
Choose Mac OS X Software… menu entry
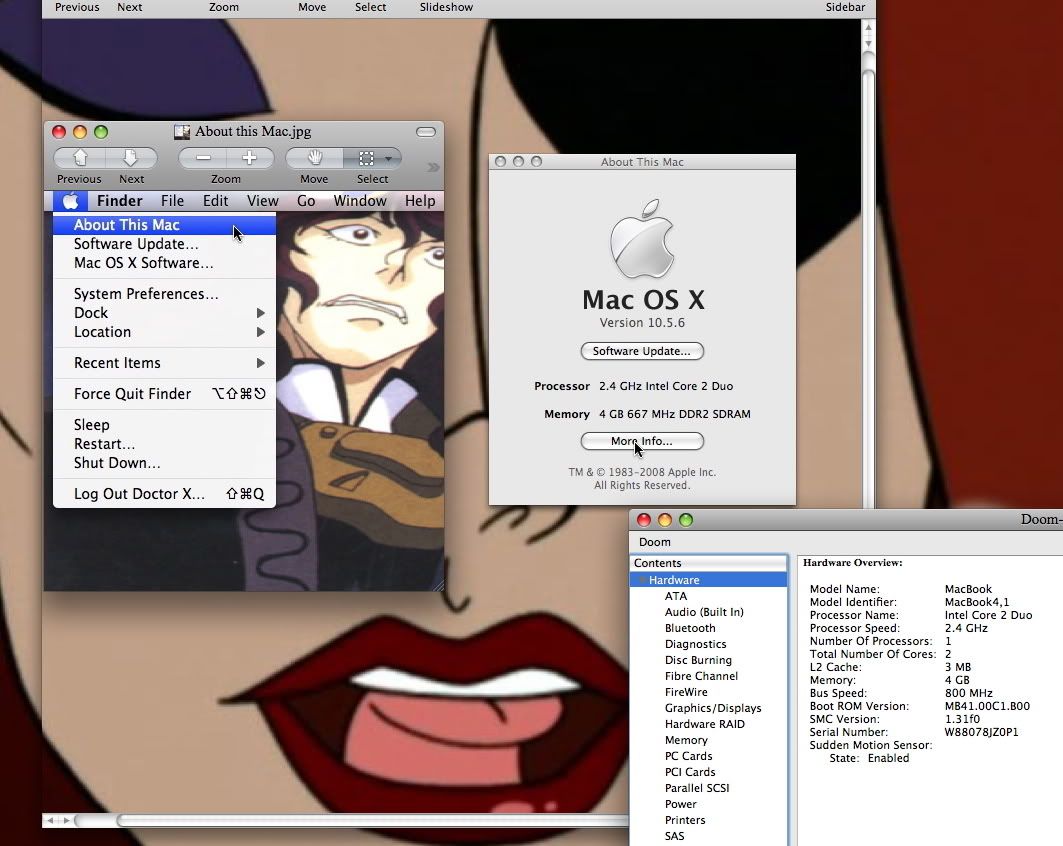[164, 262]
